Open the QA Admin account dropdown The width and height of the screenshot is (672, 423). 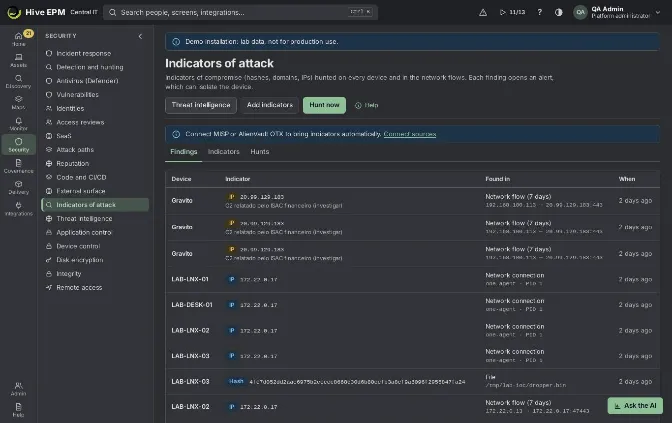tap(617, 12)
